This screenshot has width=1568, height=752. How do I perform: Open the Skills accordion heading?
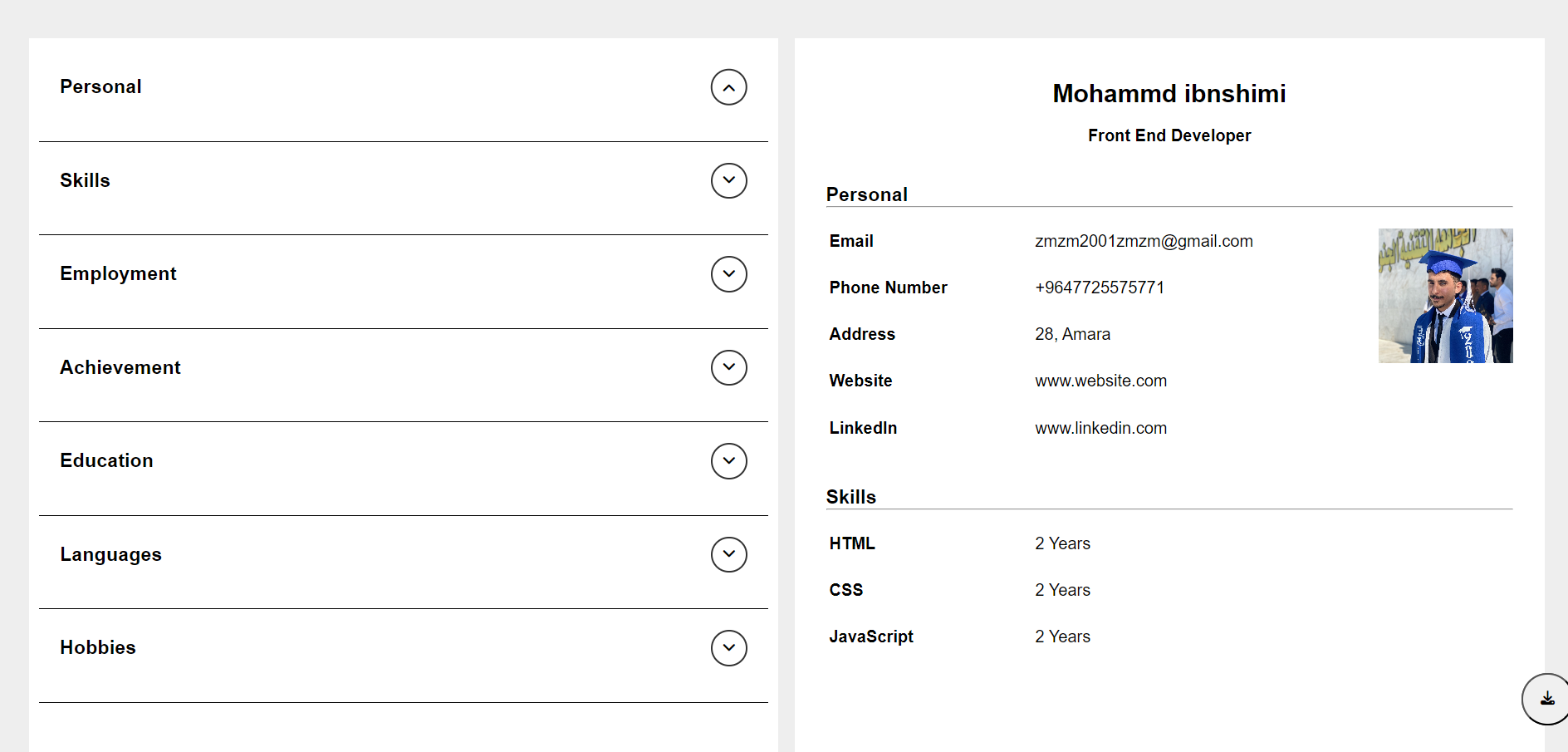point(85,180)
